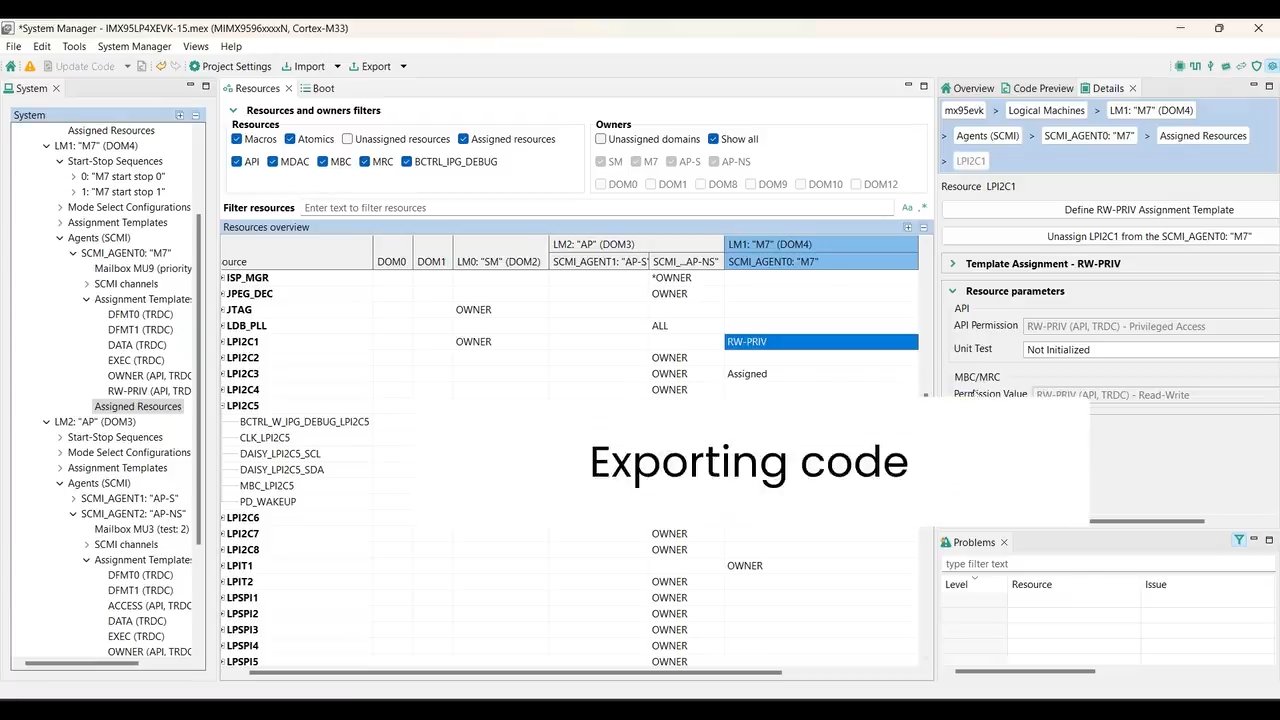Open the File menu
This screenshot has height=720, width=1280.
point(13,46)
